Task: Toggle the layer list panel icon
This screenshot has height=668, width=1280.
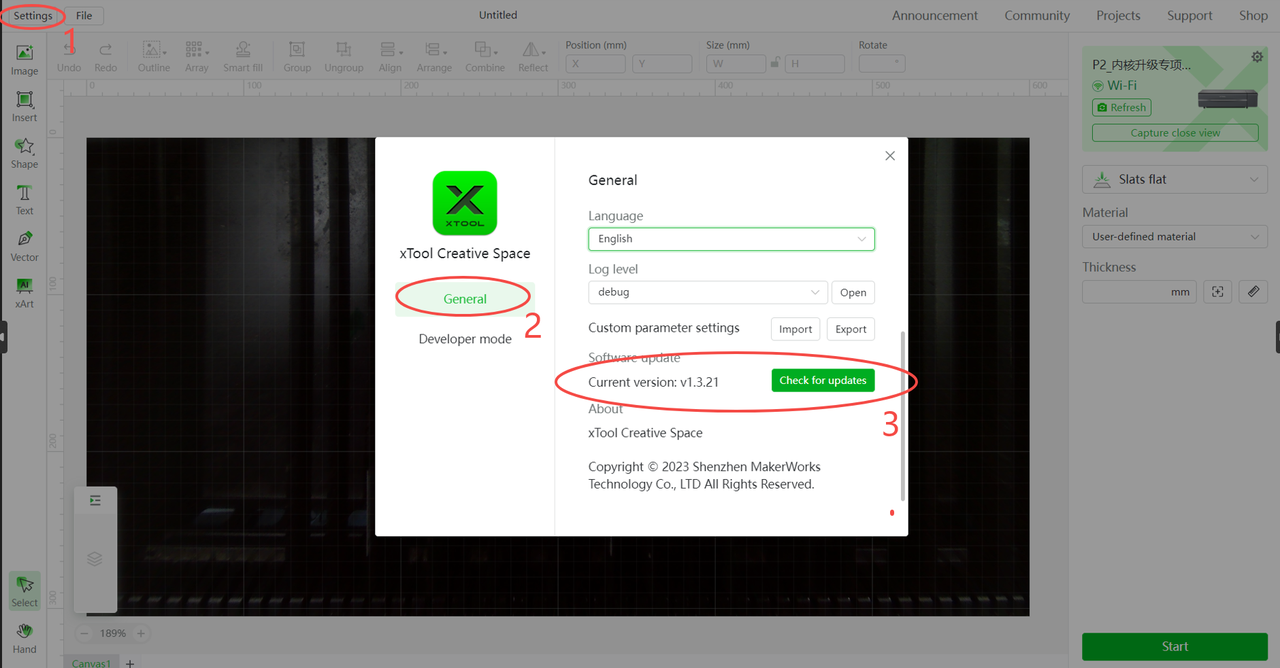Action: (x=95, y=500)
